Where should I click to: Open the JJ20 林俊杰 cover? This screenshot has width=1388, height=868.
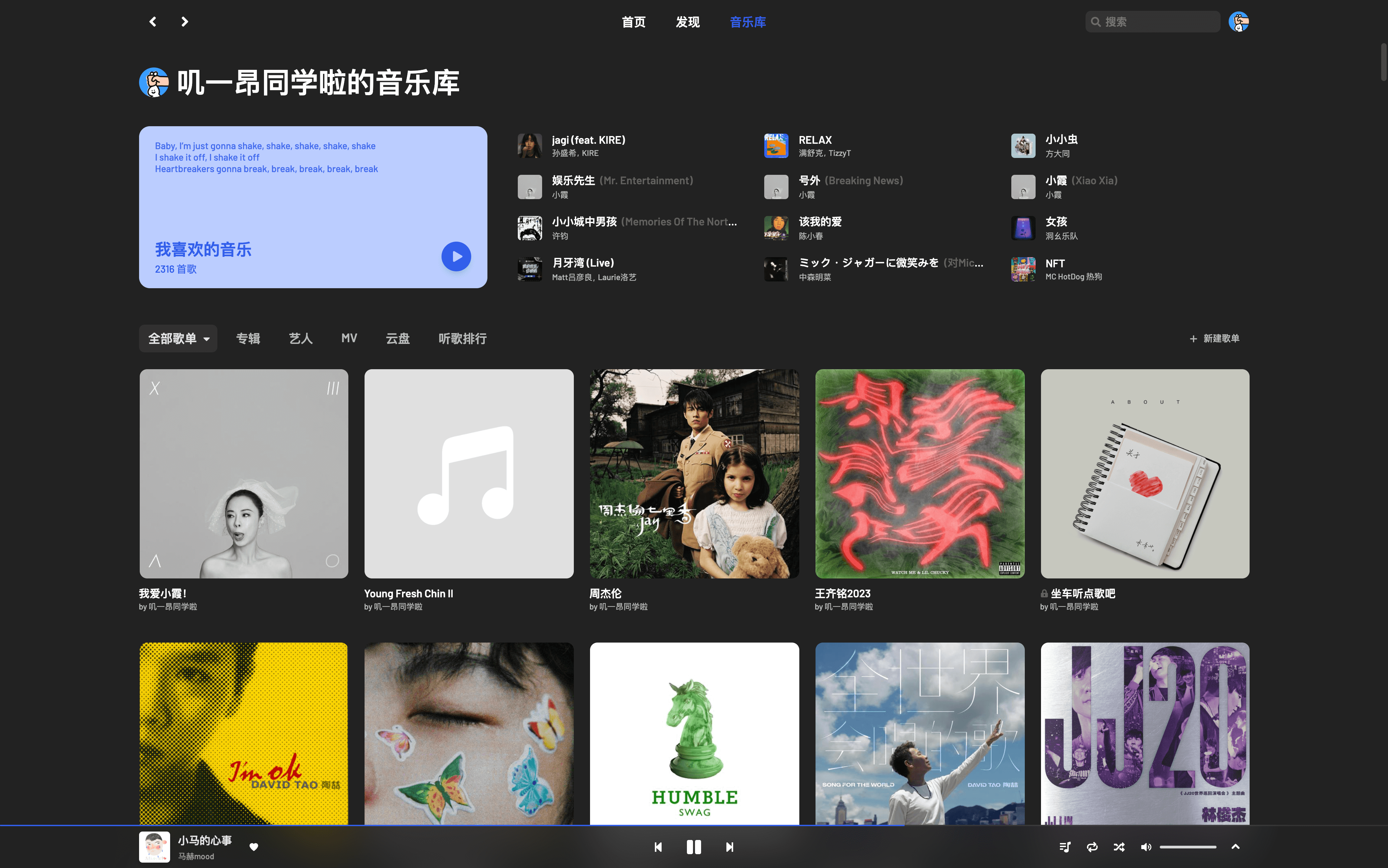(x=1145, y=733)
